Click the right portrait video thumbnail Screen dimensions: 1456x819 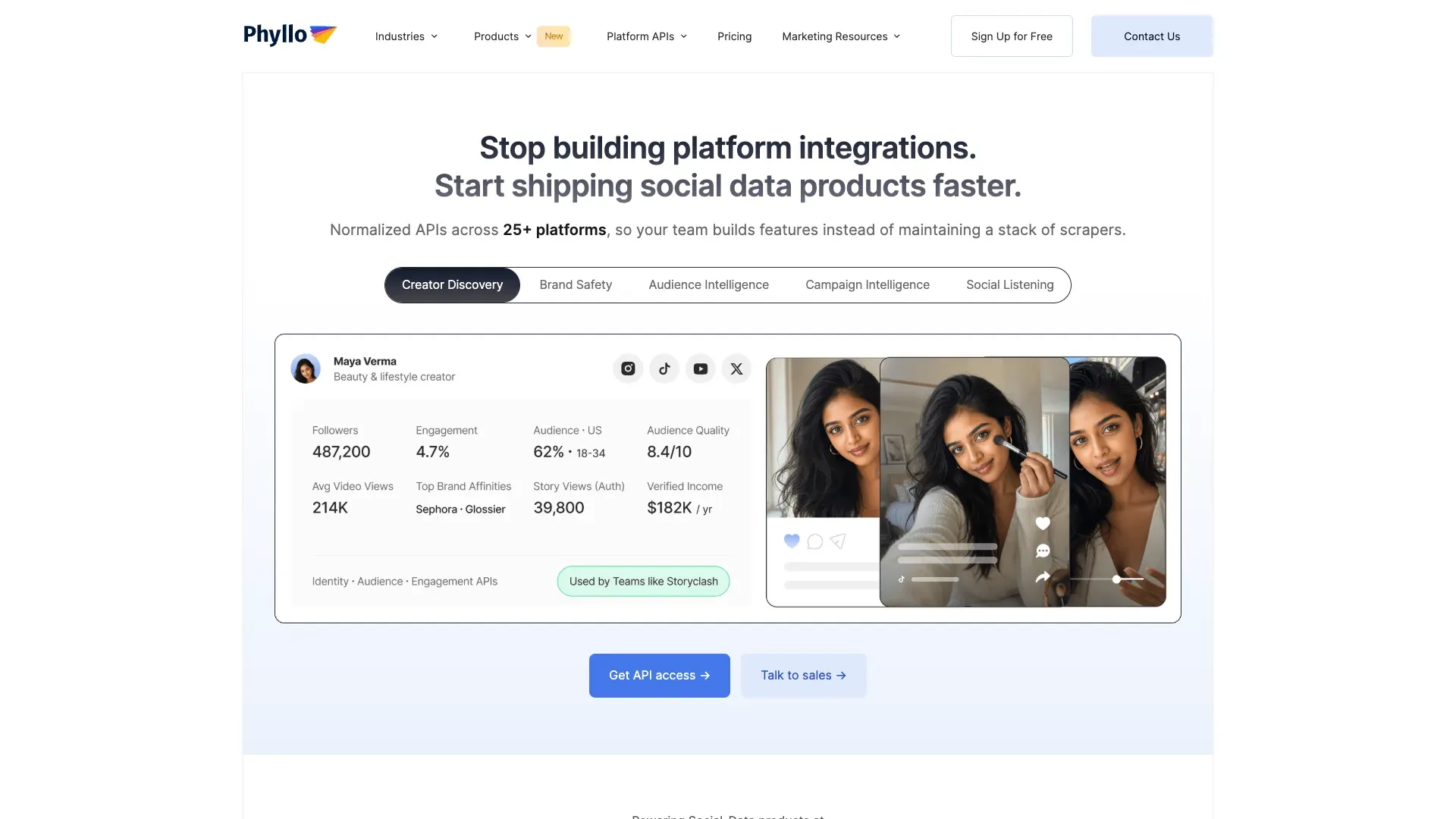(x=1118, y=482)
